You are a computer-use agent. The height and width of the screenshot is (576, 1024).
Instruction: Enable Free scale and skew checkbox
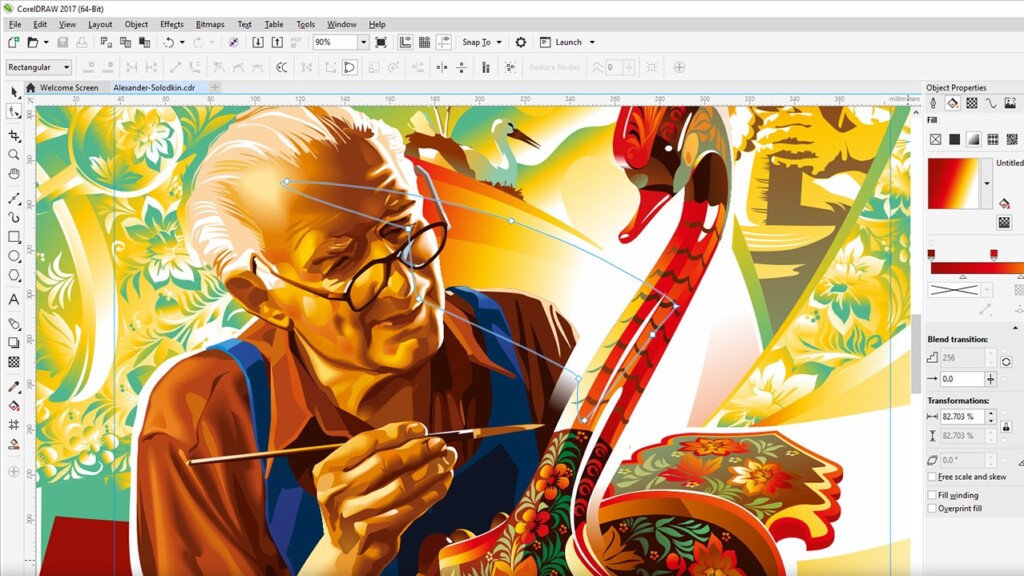pyautogui.click(x=932, y=477)
